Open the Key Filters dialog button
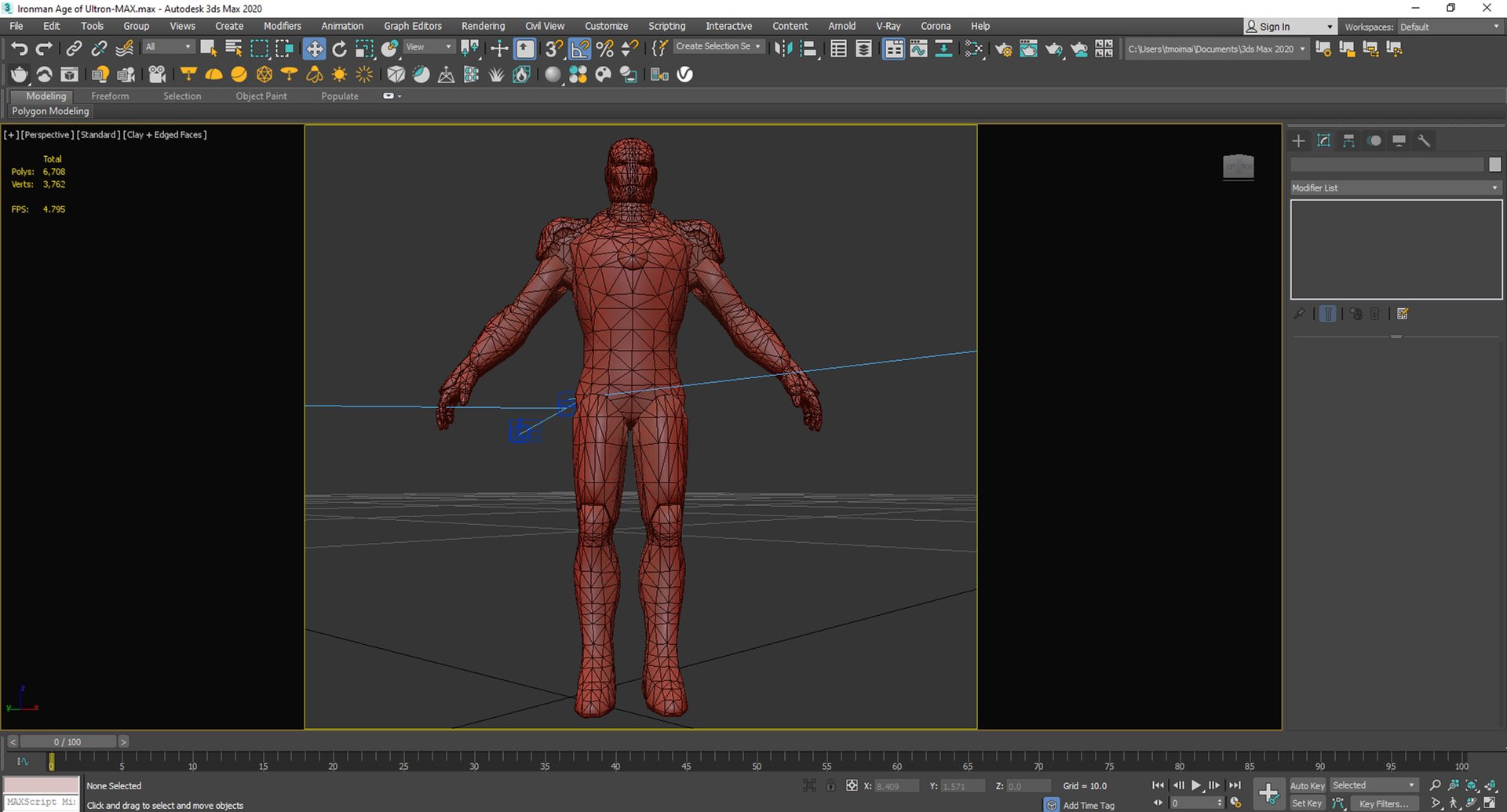This screenshot has width=1507, height=812. point(1384,803)
